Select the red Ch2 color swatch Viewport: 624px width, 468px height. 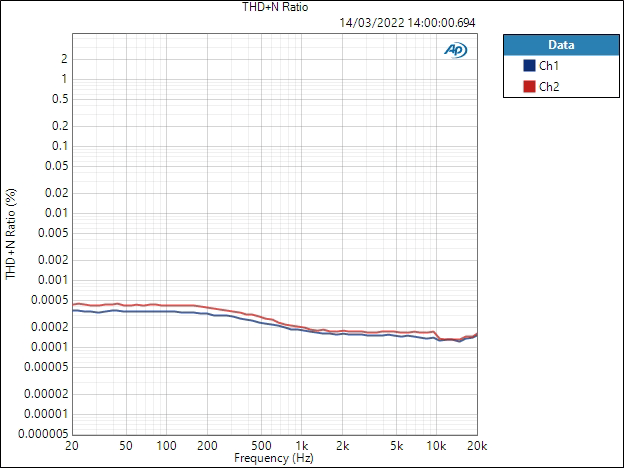pos(530,87)
